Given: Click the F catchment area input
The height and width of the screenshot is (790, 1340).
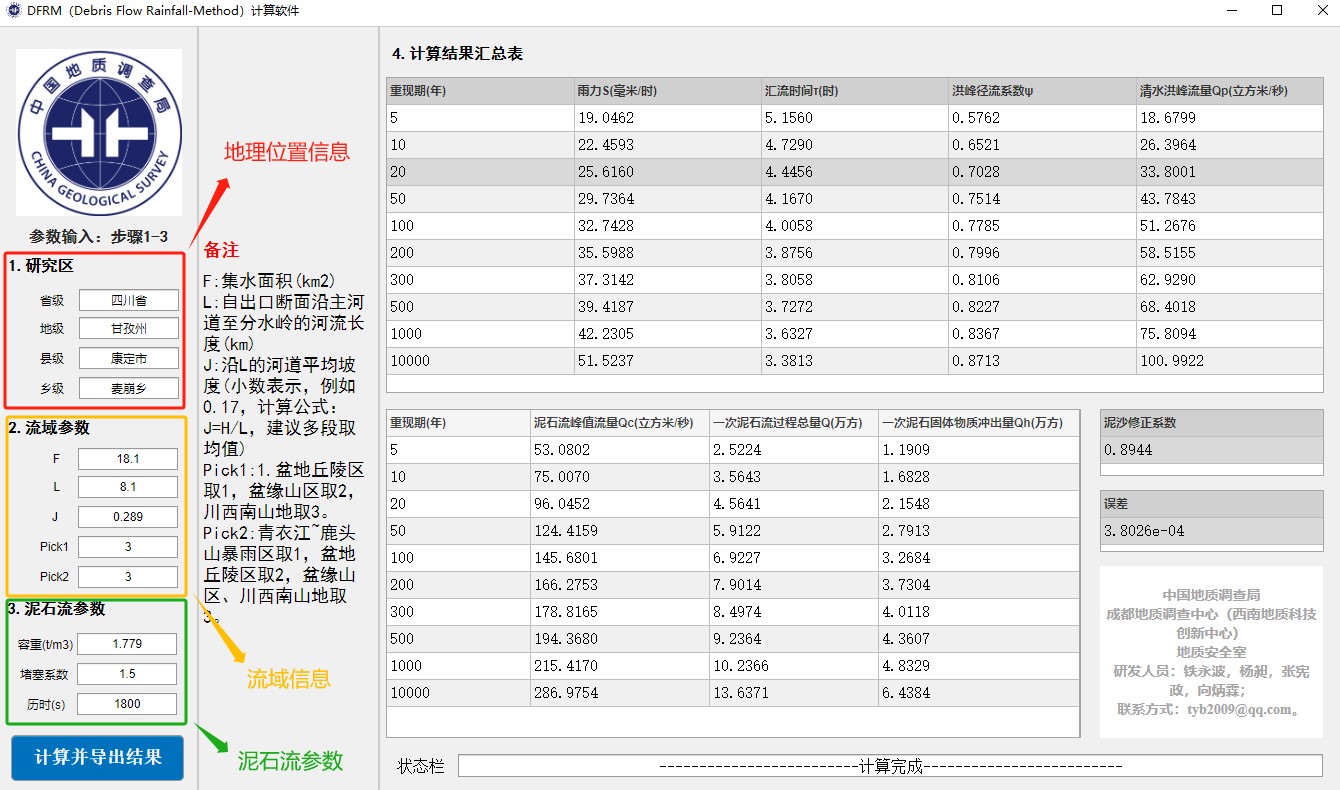Looking at the screenshot, I should click(x=127, y=459).
